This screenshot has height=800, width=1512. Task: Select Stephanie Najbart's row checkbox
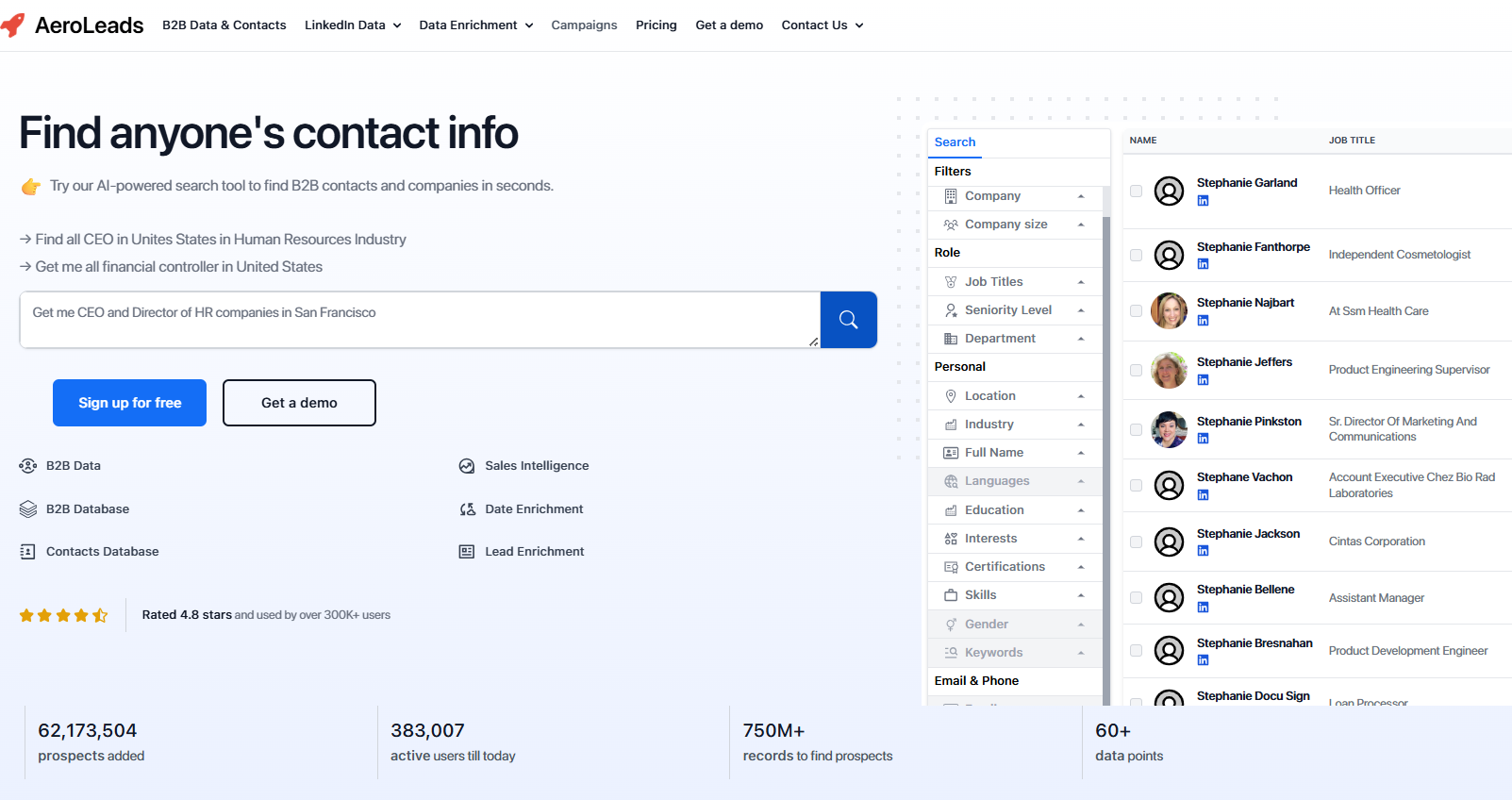1136,311
